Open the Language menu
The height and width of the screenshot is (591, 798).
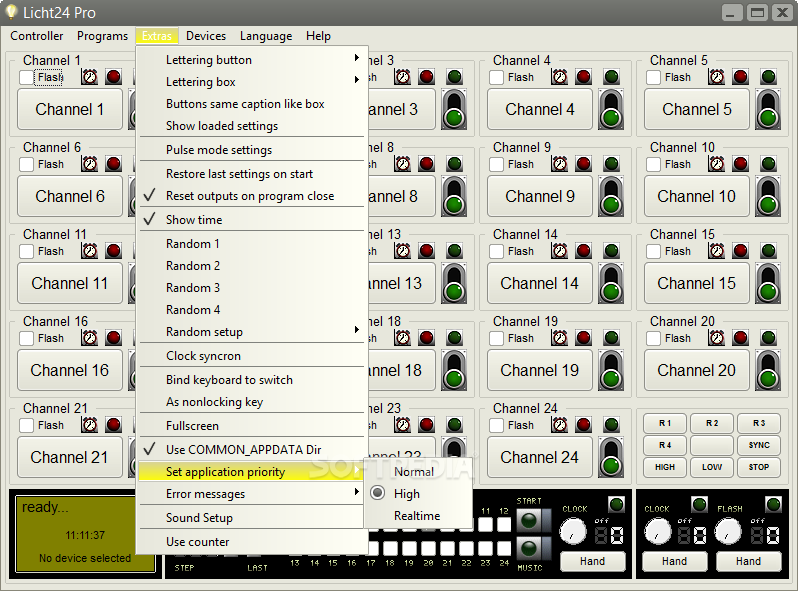(x=266, y=36)
